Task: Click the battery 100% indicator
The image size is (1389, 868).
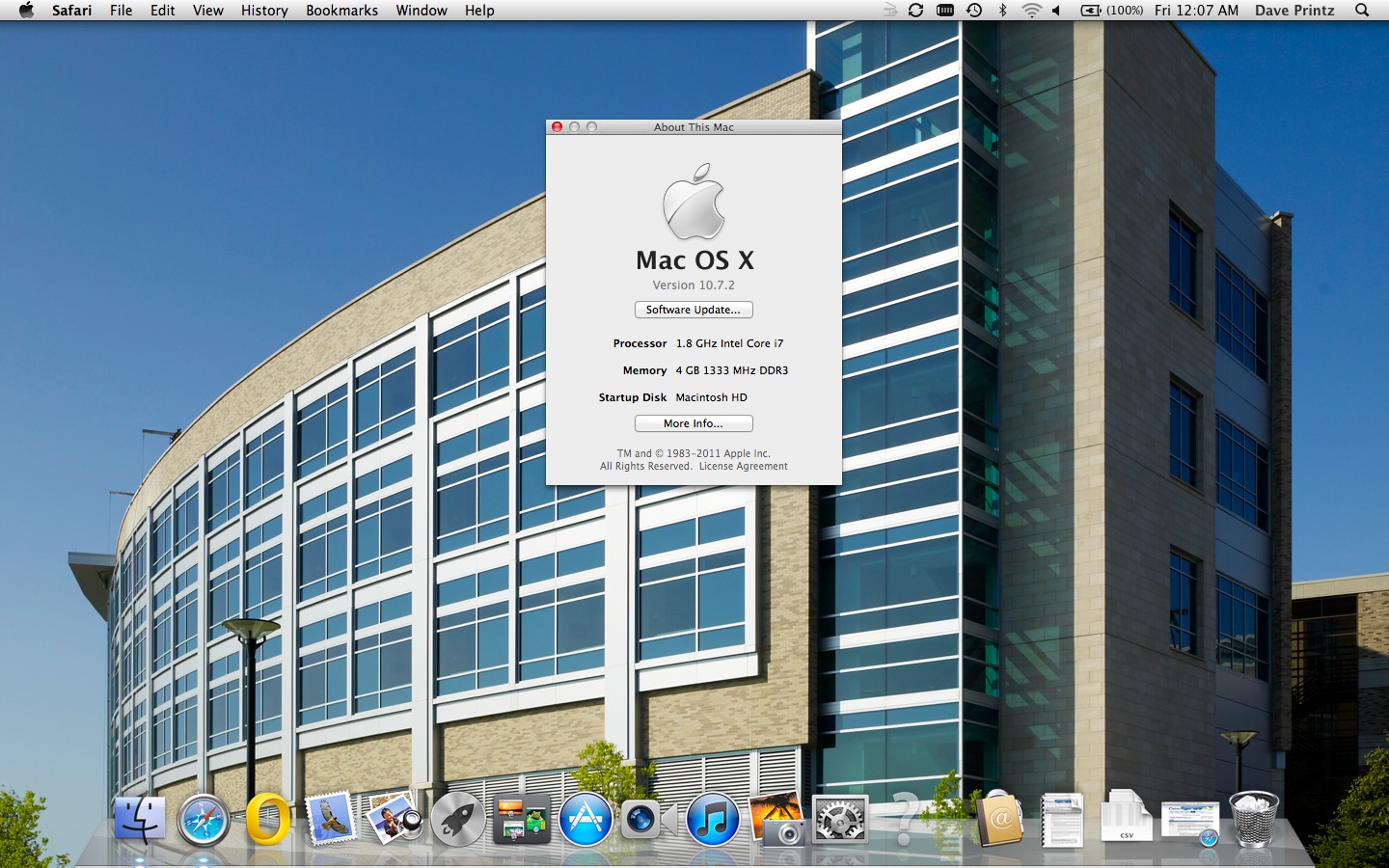Action: (x=1111, y=10)
